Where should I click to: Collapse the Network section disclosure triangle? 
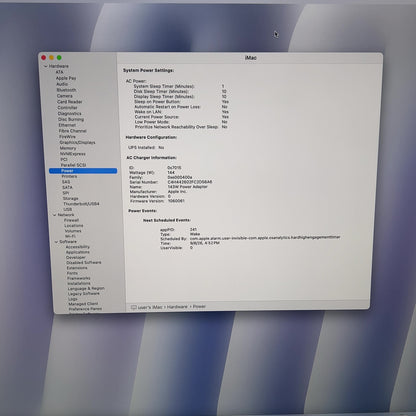54,215
